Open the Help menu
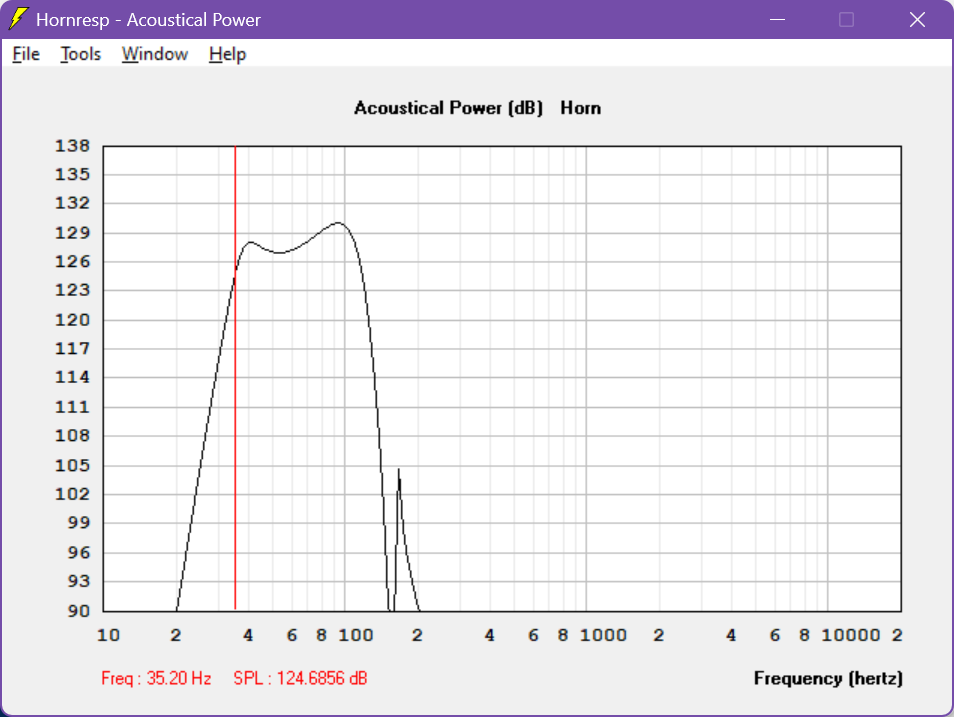The image size is (954, 717). [x=227, y=54]
